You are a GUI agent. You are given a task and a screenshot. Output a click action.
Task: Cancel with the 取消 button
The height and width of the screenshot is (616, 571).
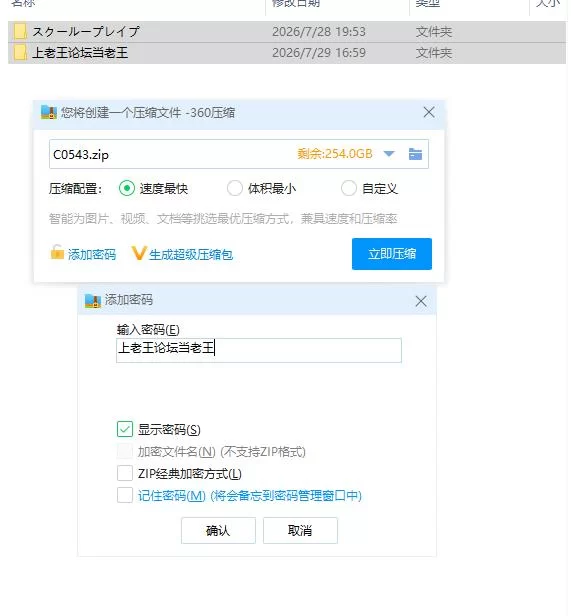coord(300,531)
